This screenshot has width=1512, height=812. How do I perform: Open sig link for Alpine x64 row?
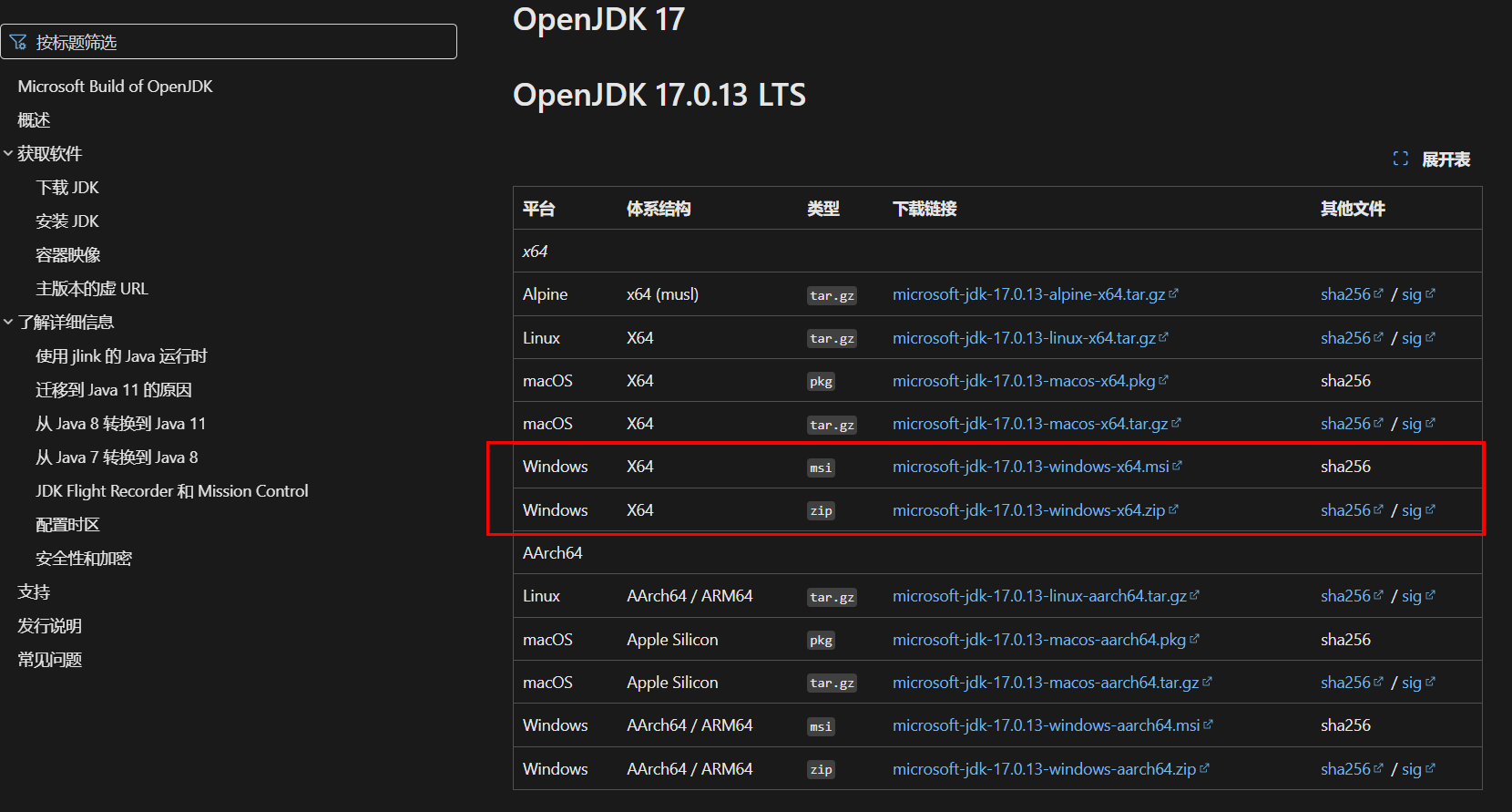click(1418, 293)
